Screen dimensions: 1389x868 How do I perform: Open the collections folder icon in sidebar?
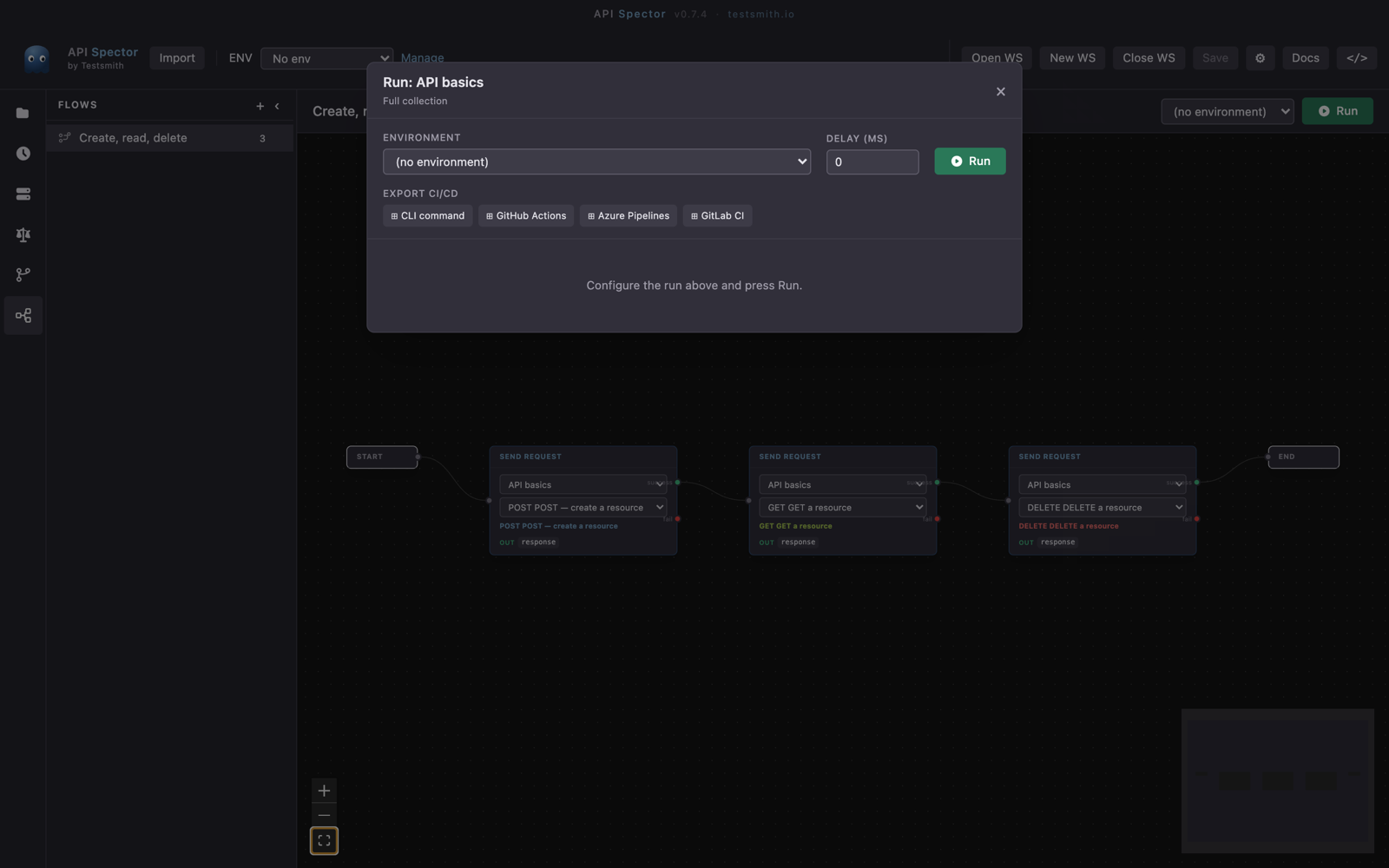click(23, 113)
